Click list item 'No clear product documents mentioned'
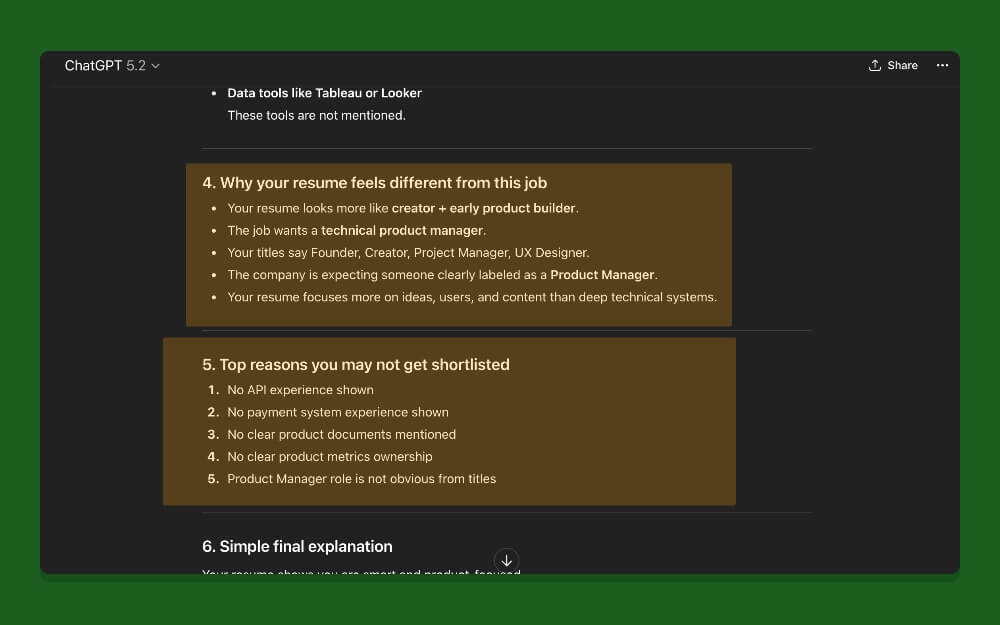This screenshot has width=1000, height=625. pyautogui.click(x=341, y=434)
